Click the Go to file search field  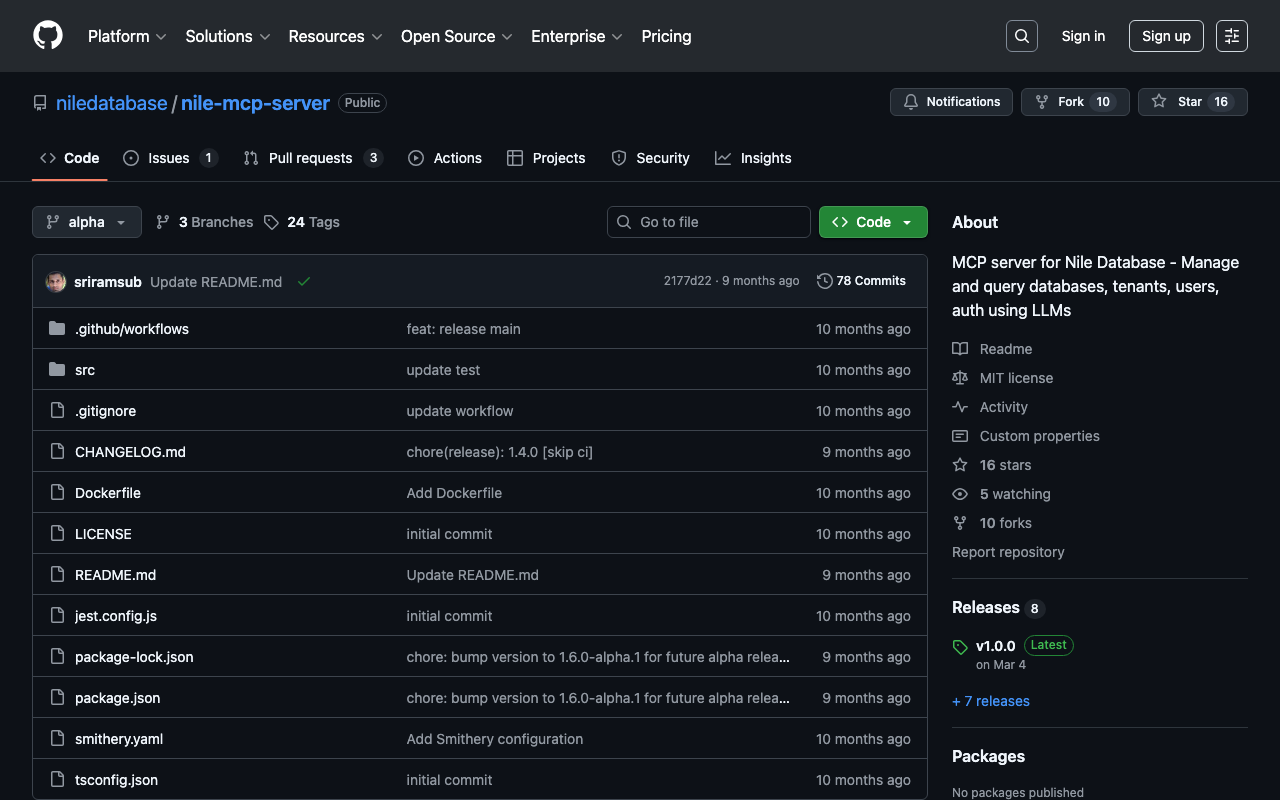709,222
